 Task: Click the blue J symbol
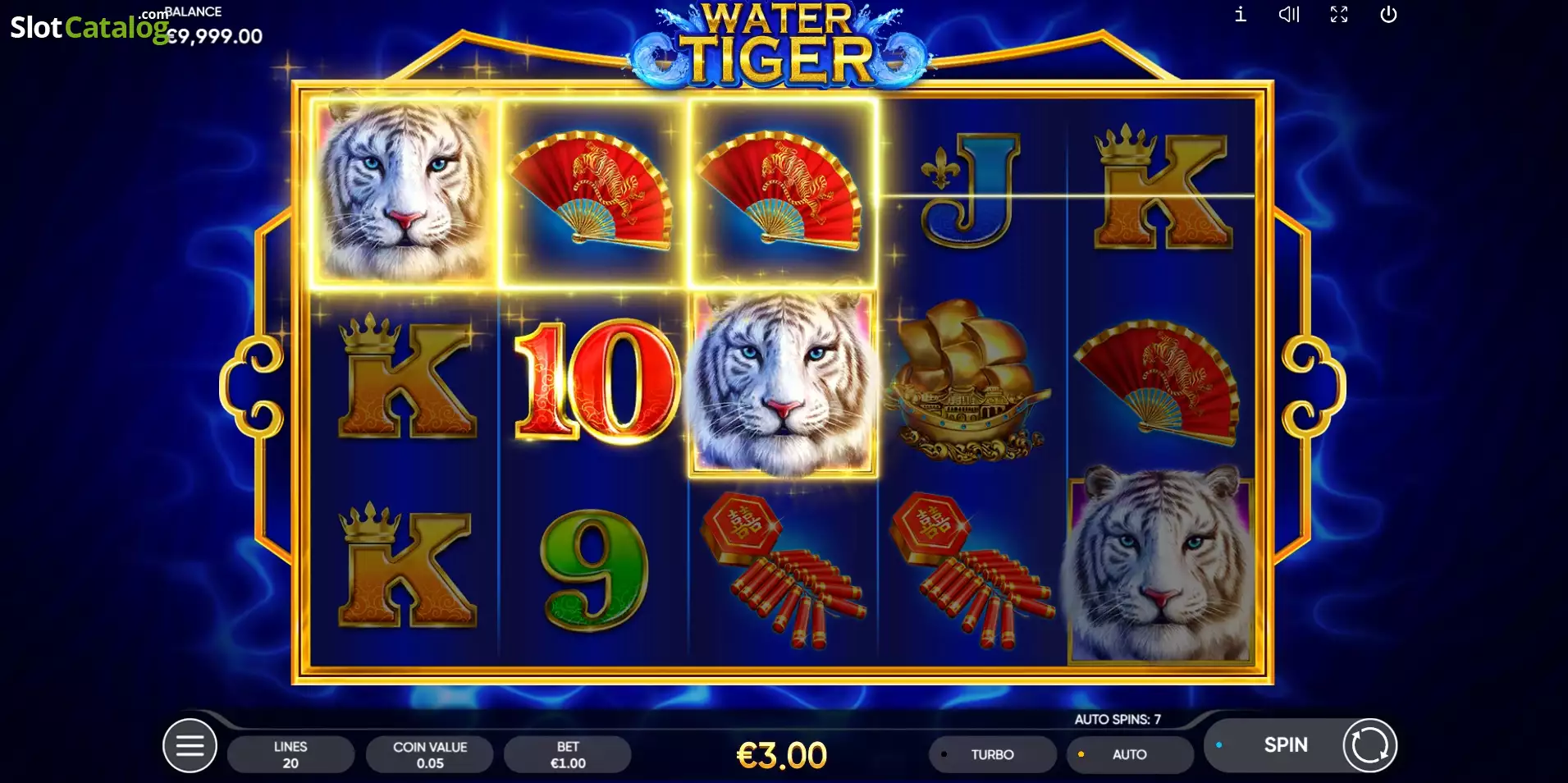pyautogui.click(x=971, y=191)
